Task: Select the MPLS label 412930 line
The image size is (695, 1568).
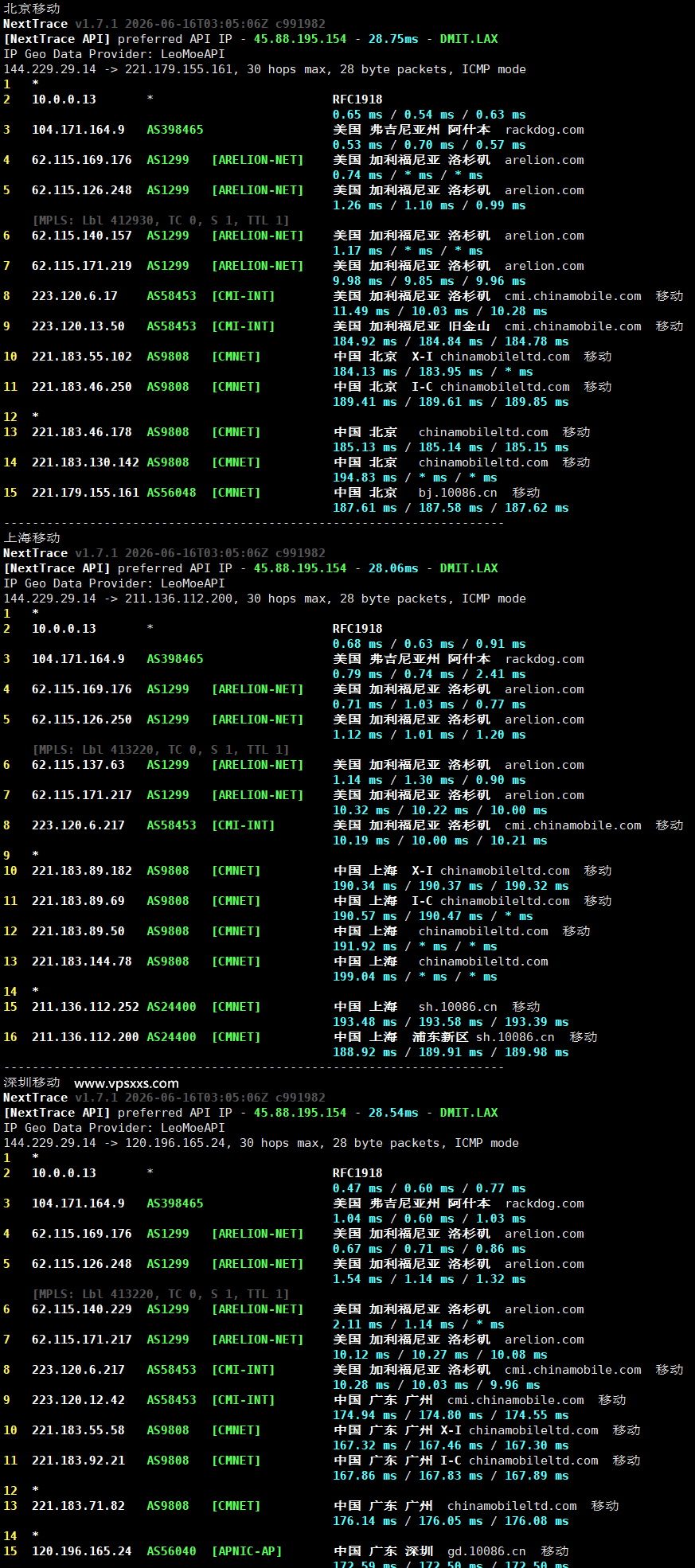Action: (x=161, y=220)
